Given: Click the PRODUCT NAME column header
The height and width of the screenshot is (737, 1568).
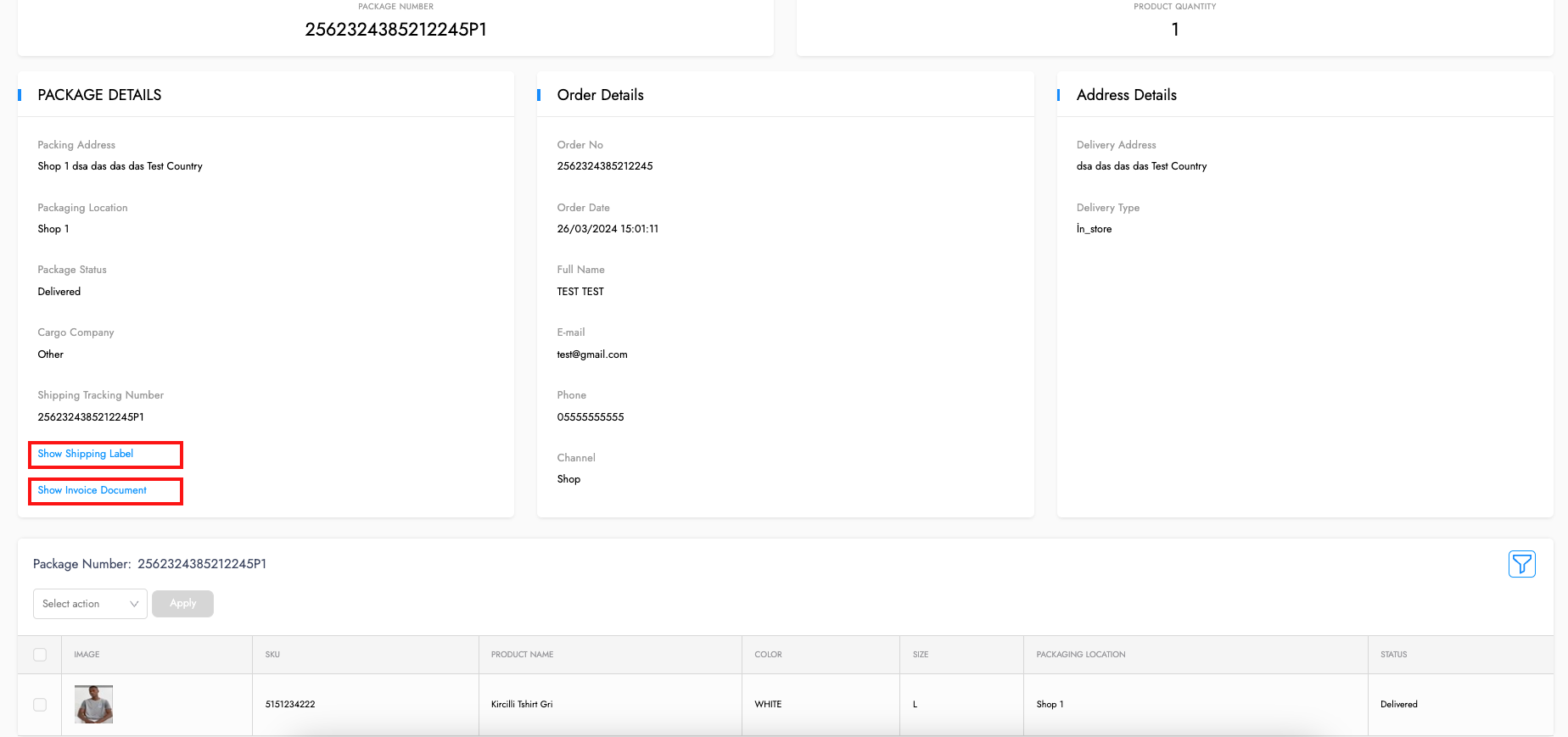Looking at the screenshot, I should pos(522,655).
